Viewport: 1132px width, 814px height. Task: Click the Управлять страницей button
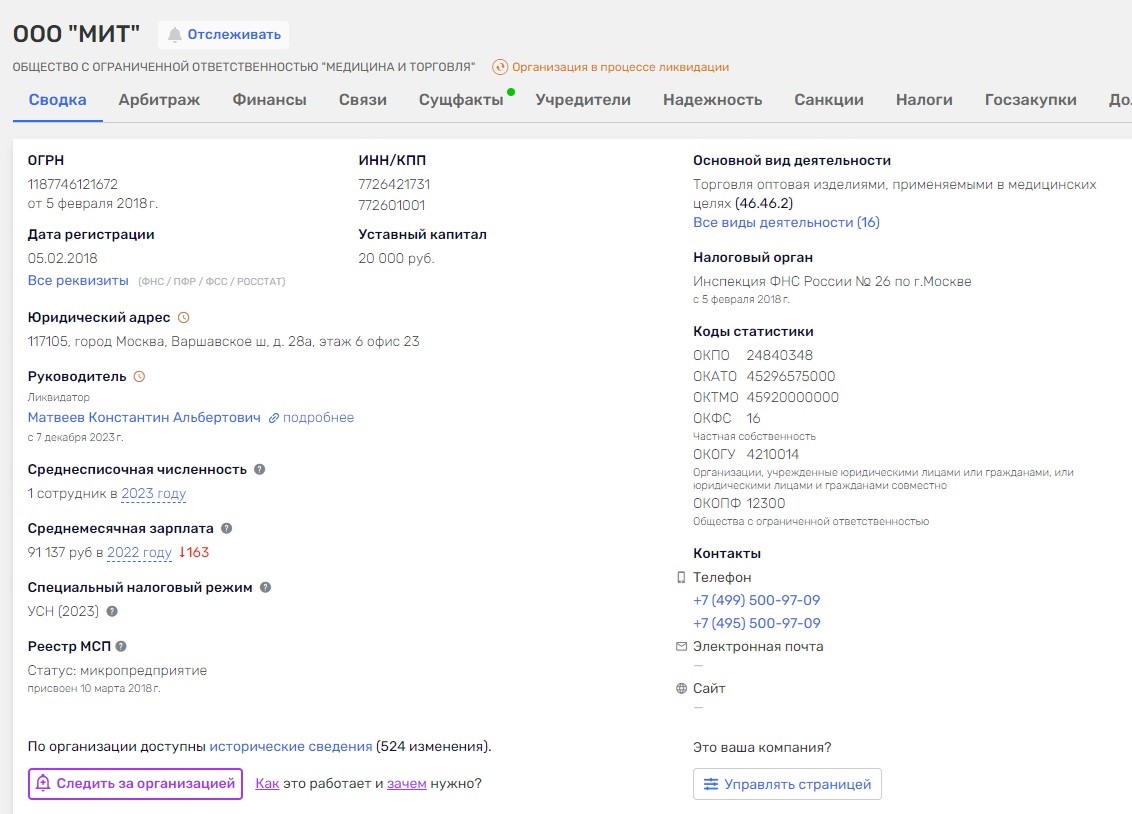pos(787,784)
